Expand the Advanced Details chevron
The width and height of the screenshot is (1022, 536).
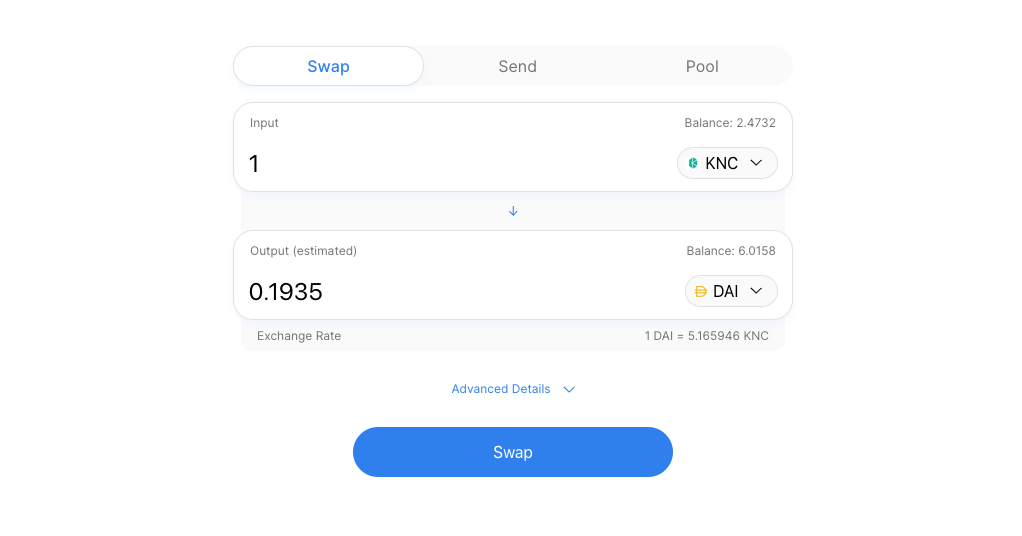pos(569,390)
